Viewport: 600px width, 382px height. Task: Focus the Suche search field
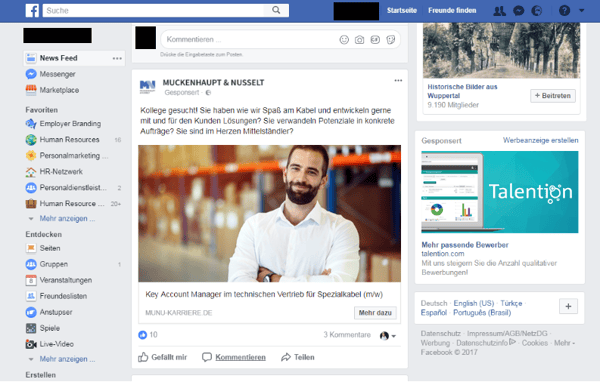pos(153,10)
